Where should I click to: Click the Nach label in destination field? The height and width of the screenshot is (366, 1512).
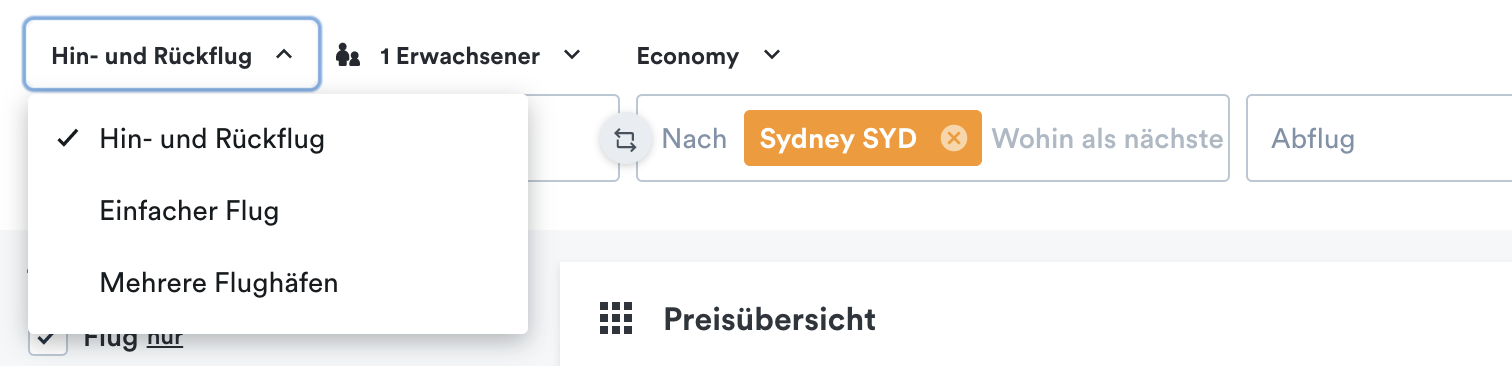pyautogui.click(x=694, y=139)
